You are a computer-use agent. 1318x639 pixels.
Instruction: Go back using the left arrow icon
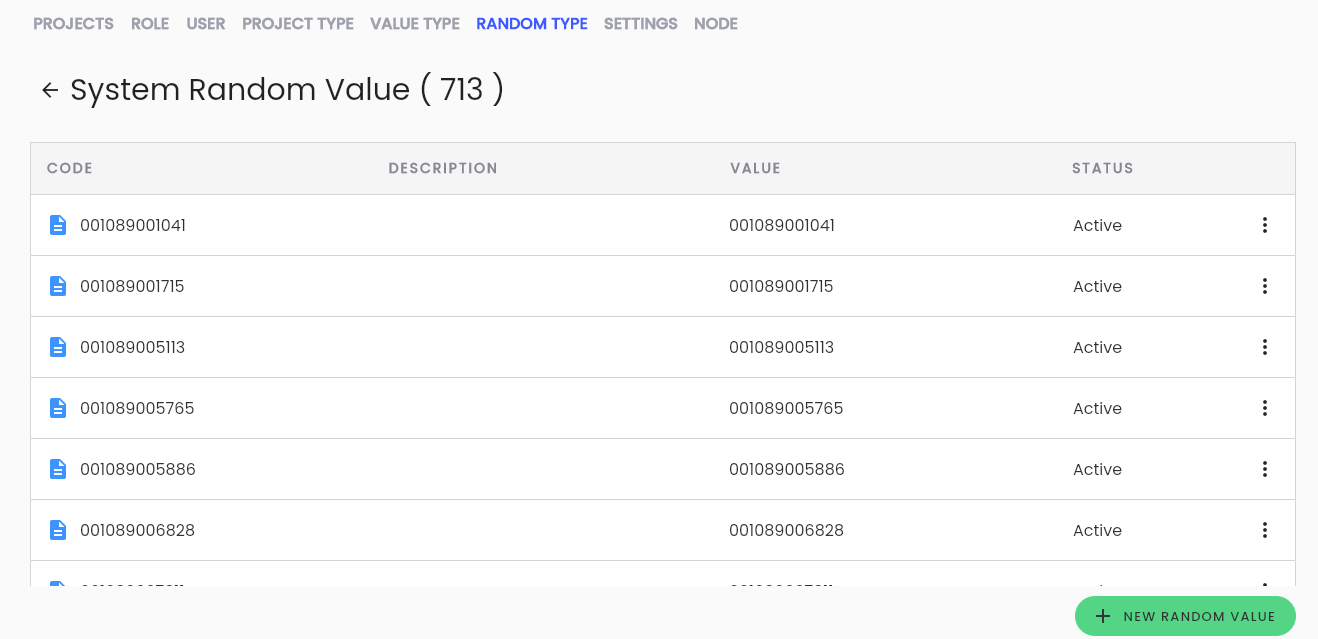coord(49,90)
